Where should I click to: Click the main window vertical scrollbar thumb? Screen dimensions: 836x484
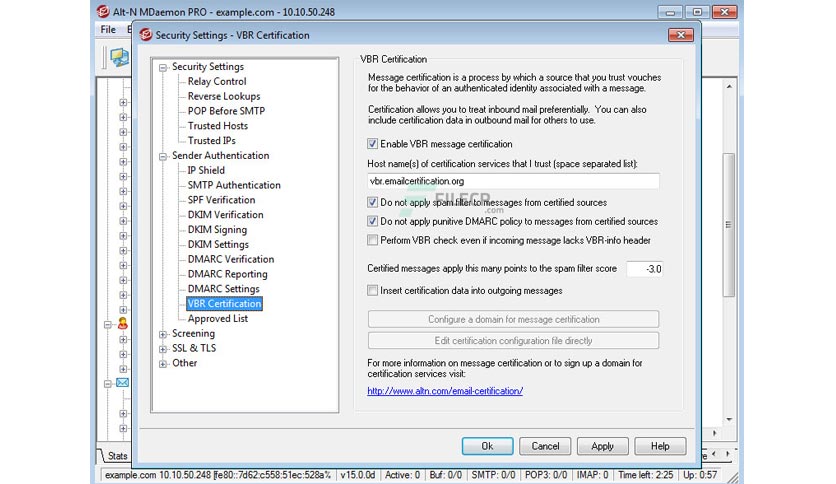pos(728,225)
